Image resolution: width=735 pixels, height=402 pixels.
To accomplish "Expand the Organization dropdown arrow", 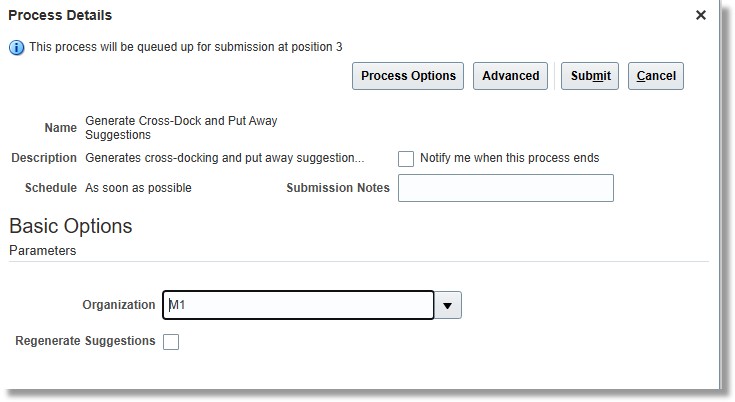I will [448, 305].
